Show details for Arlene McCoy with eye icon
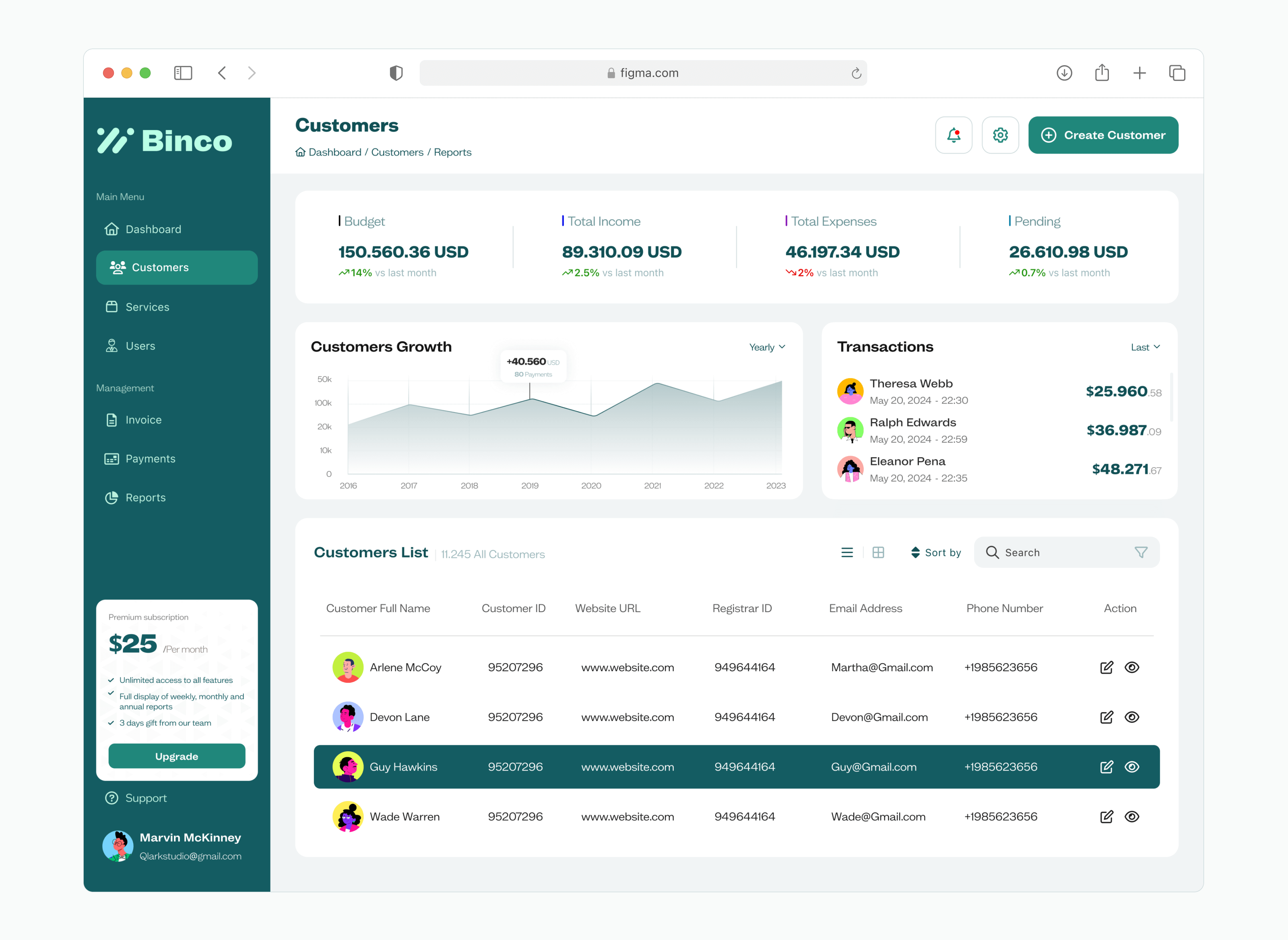 (1132, 667)
